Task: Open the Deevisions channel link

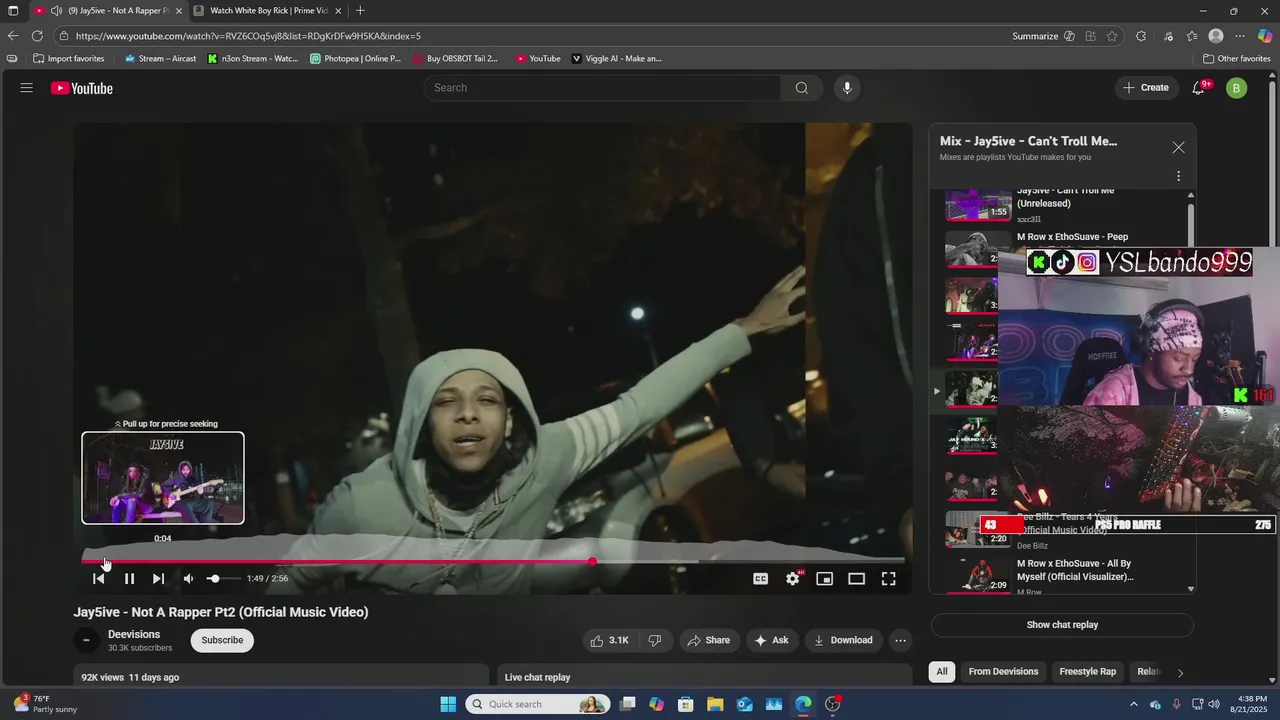Action: (x=134, y=634)
